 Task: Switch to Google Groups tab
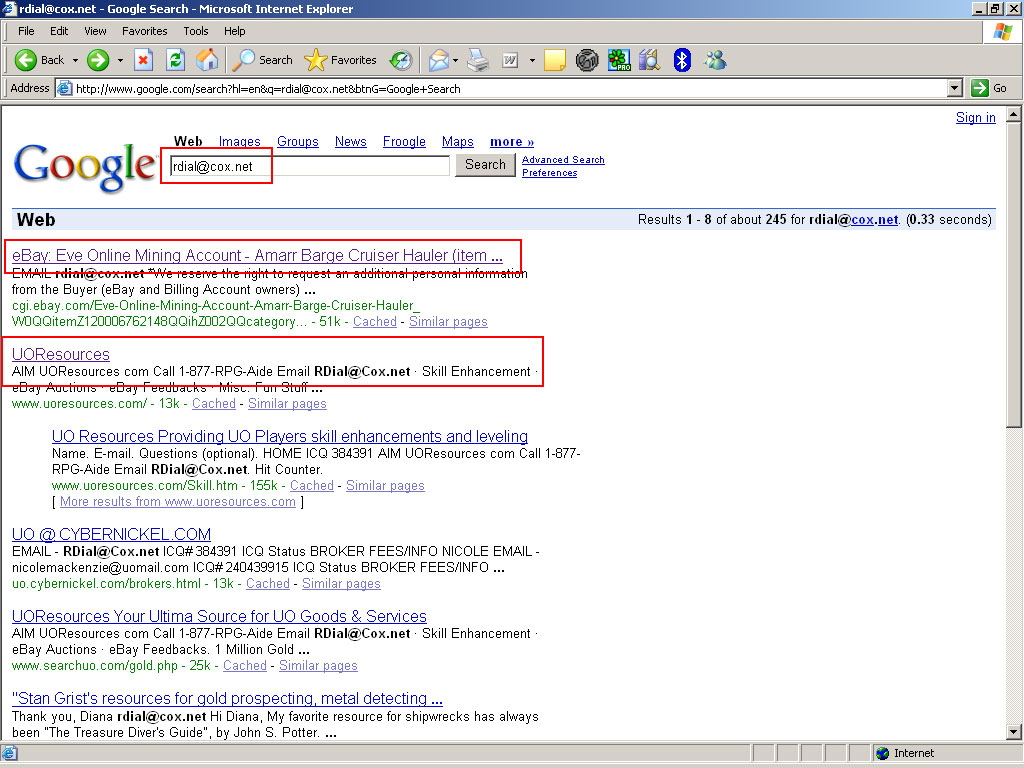point(298,142)
